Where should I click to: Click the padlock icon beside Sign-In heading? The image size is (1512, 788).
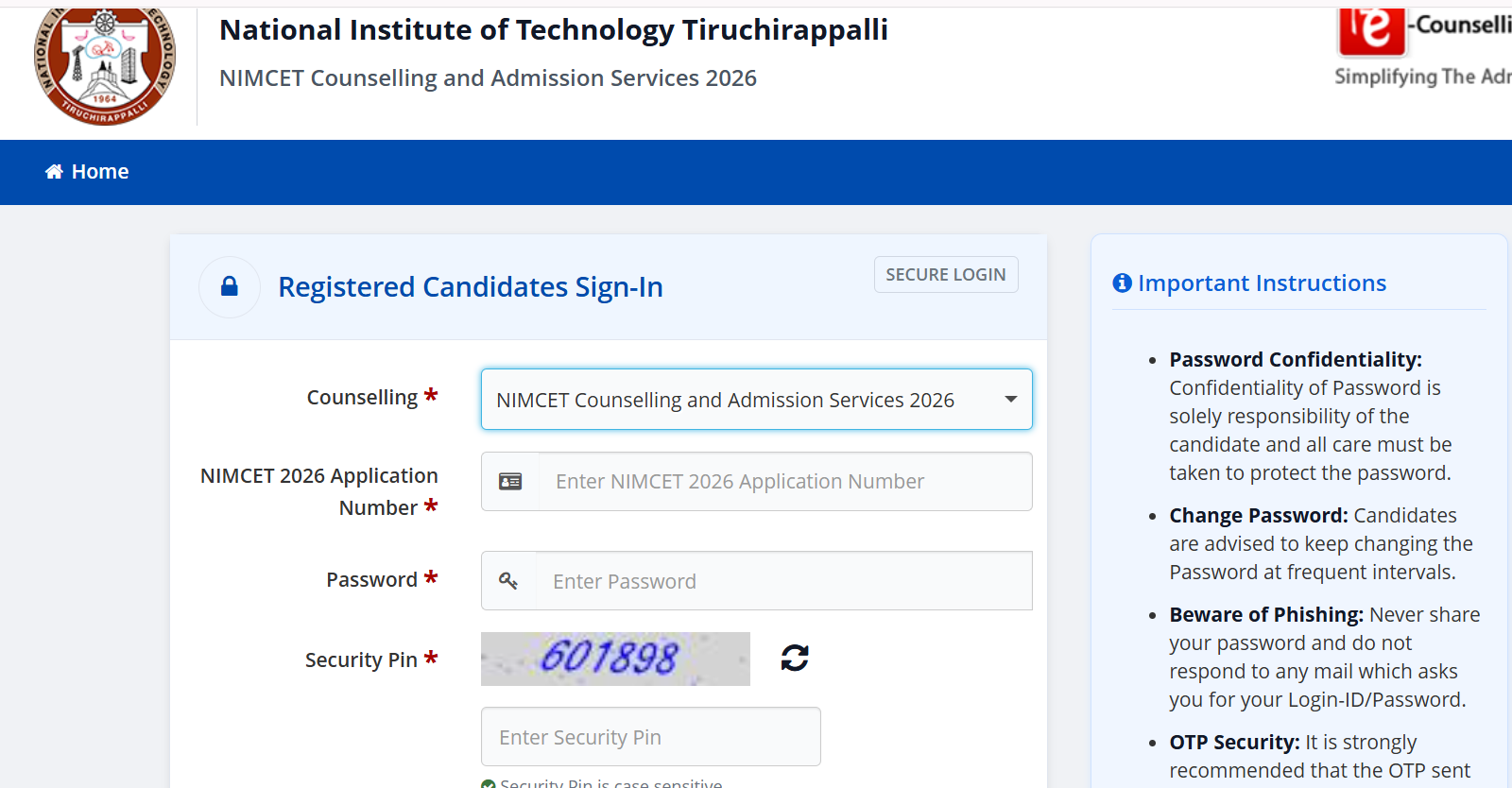pyautogui.click(x=230, y=286)
